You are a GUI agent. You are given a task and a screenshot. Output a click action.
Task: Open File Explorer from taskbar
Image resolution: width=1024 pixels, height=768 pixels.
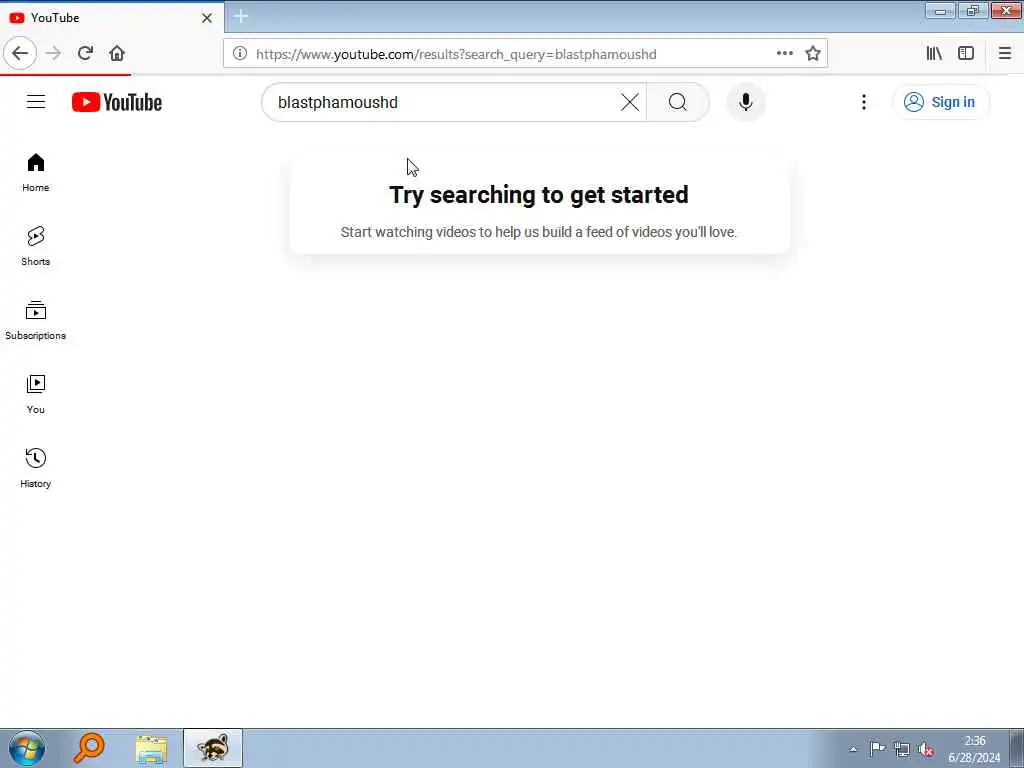152,748
